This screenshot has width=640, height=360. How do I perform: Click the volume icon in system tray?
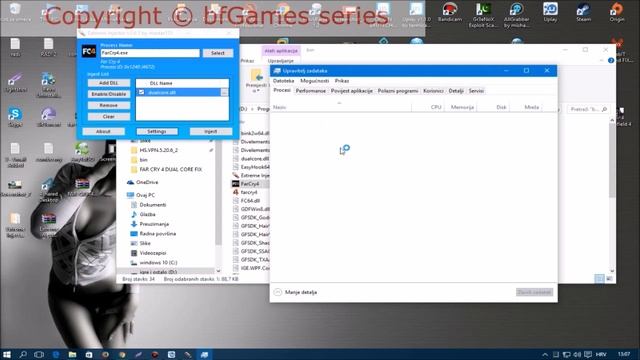(577, 354)
